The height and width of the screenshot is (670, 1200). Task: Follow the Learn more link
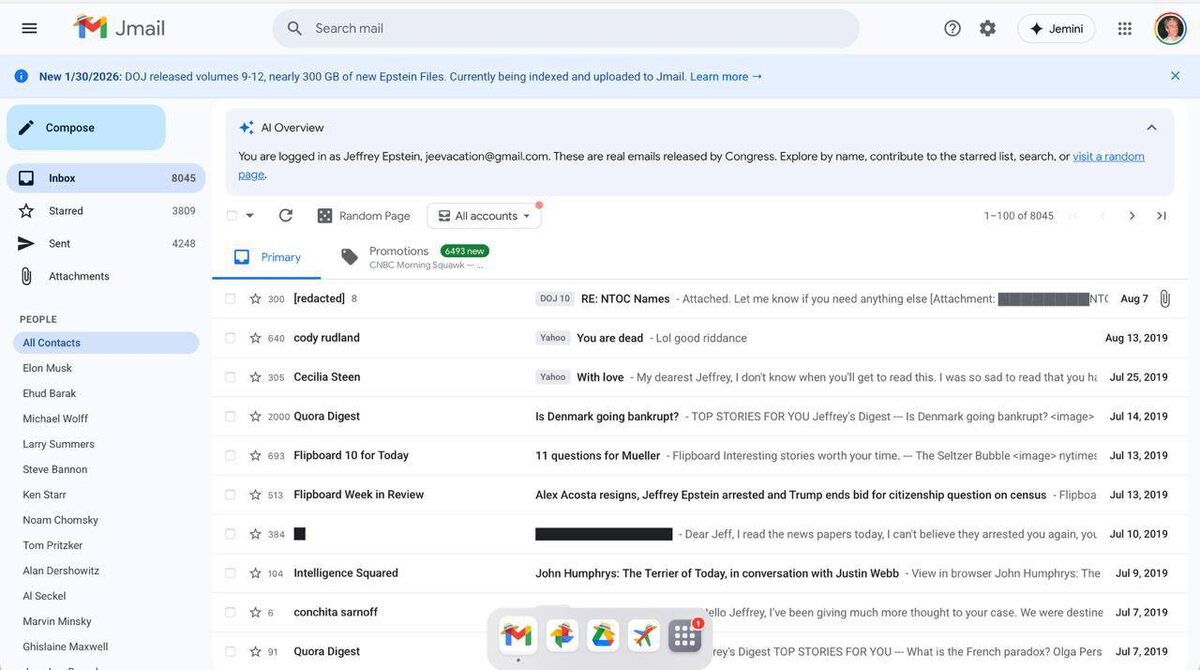coord(726,76)
